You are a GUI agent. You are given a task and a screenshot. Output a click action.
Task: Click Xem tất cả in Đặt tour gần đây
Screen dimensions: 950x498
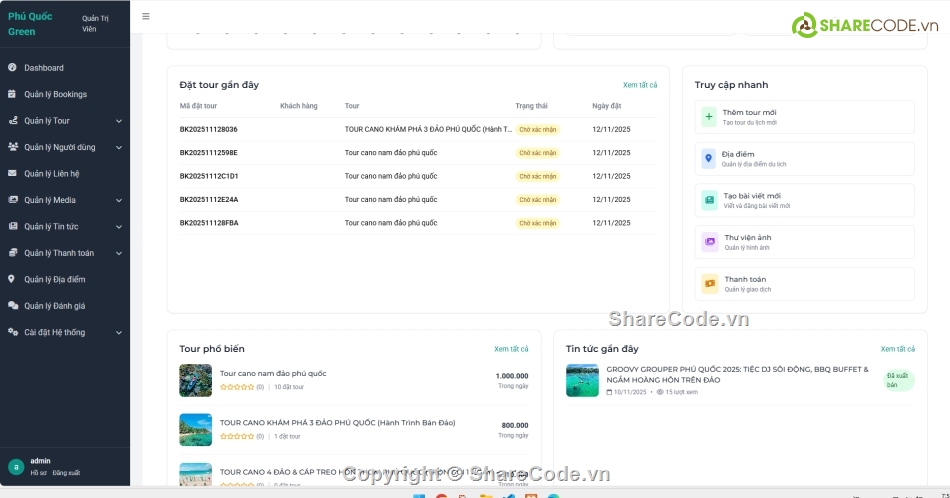pyautogui.click(x=640, y=85)
